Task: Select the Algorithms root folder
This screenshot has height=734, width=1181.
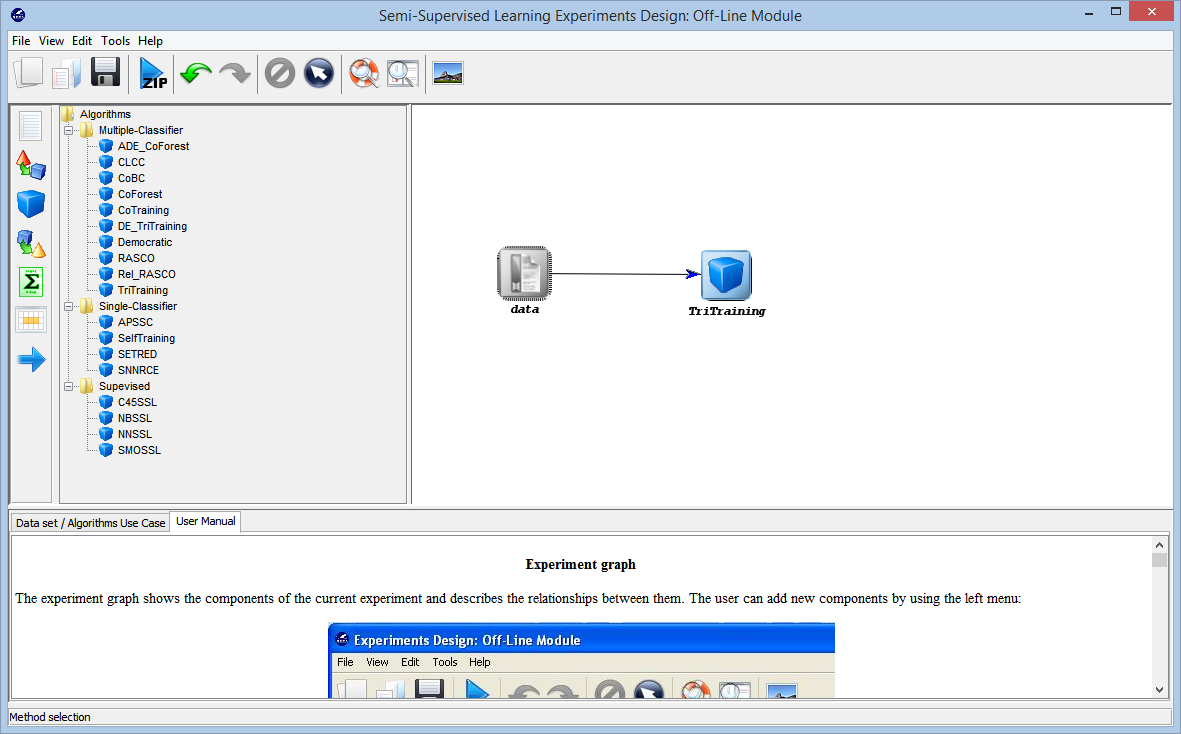Action: 105,114
